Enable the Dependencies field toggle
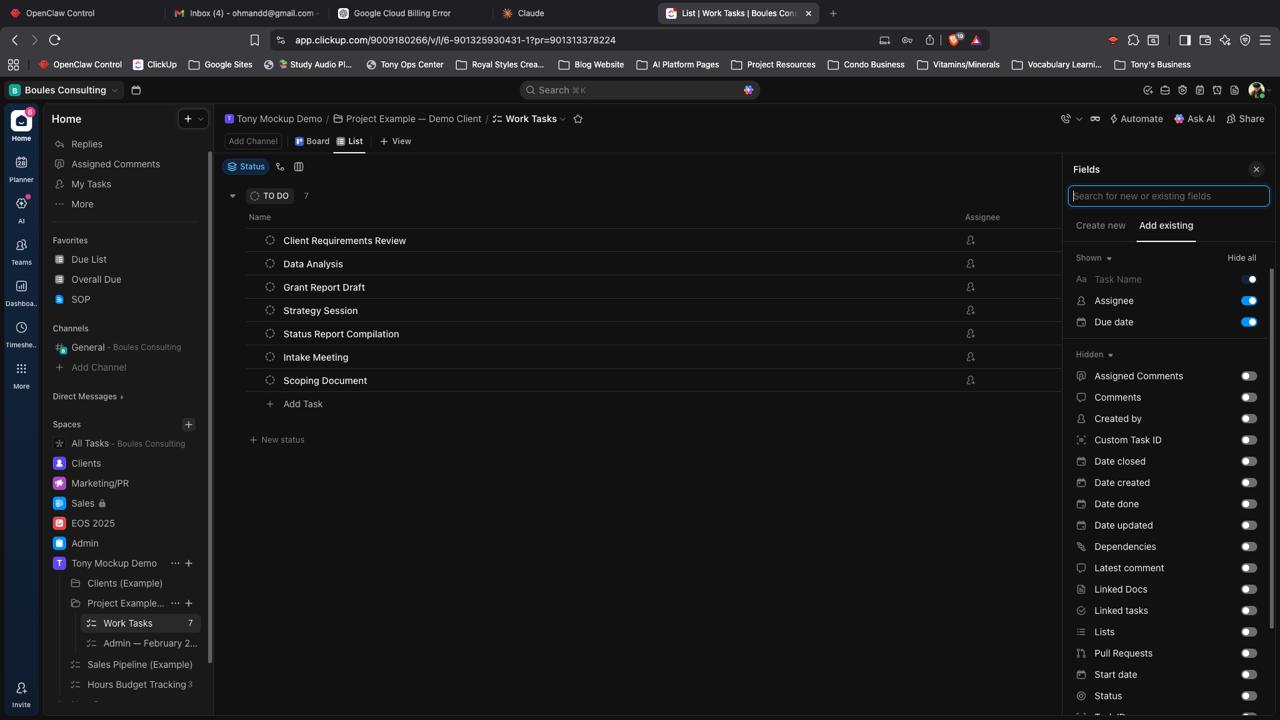The image size is (1280, 720). [1248, 547]
